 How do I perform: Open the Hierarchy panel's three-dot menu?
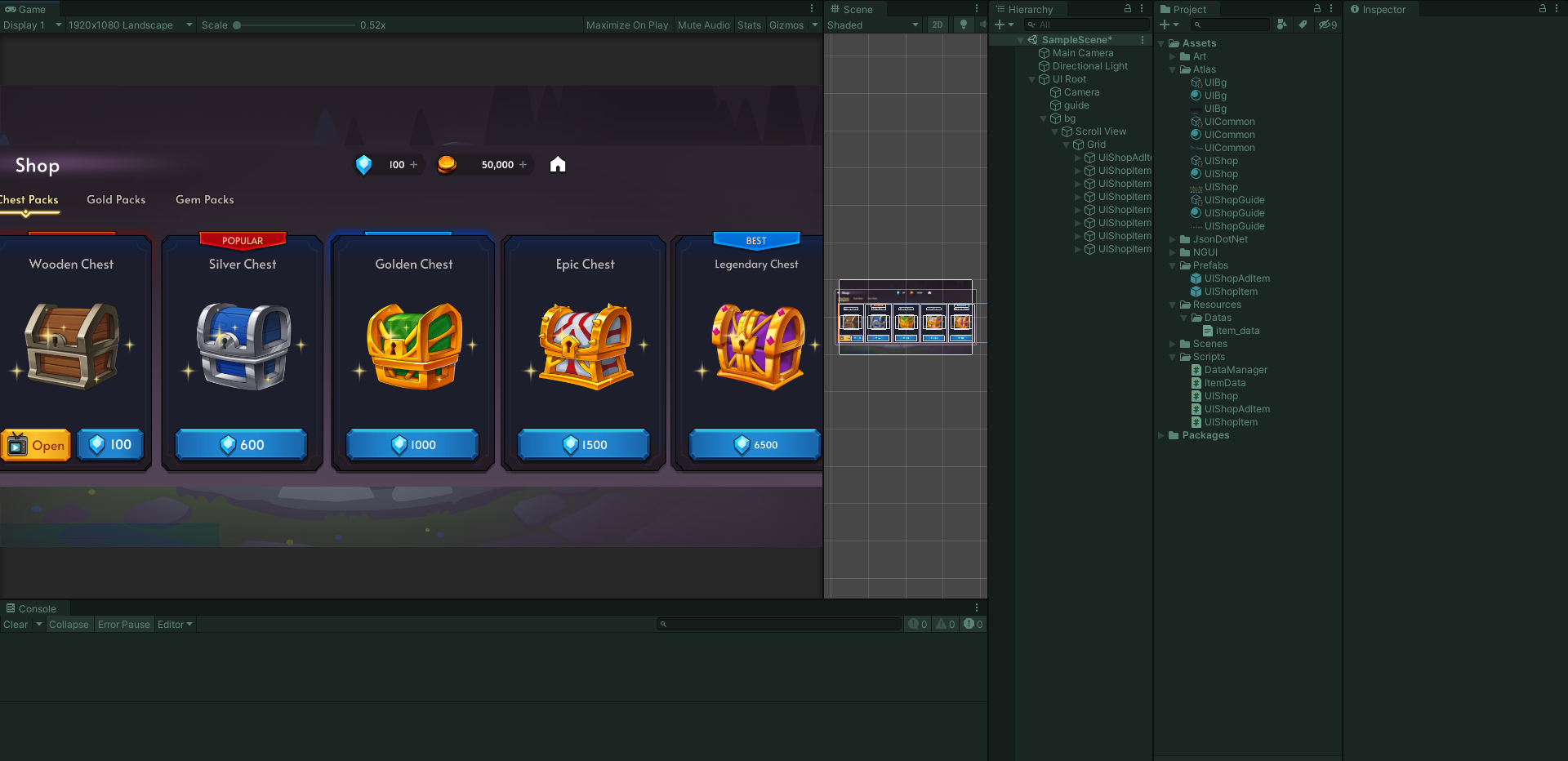pos(1142,9)
